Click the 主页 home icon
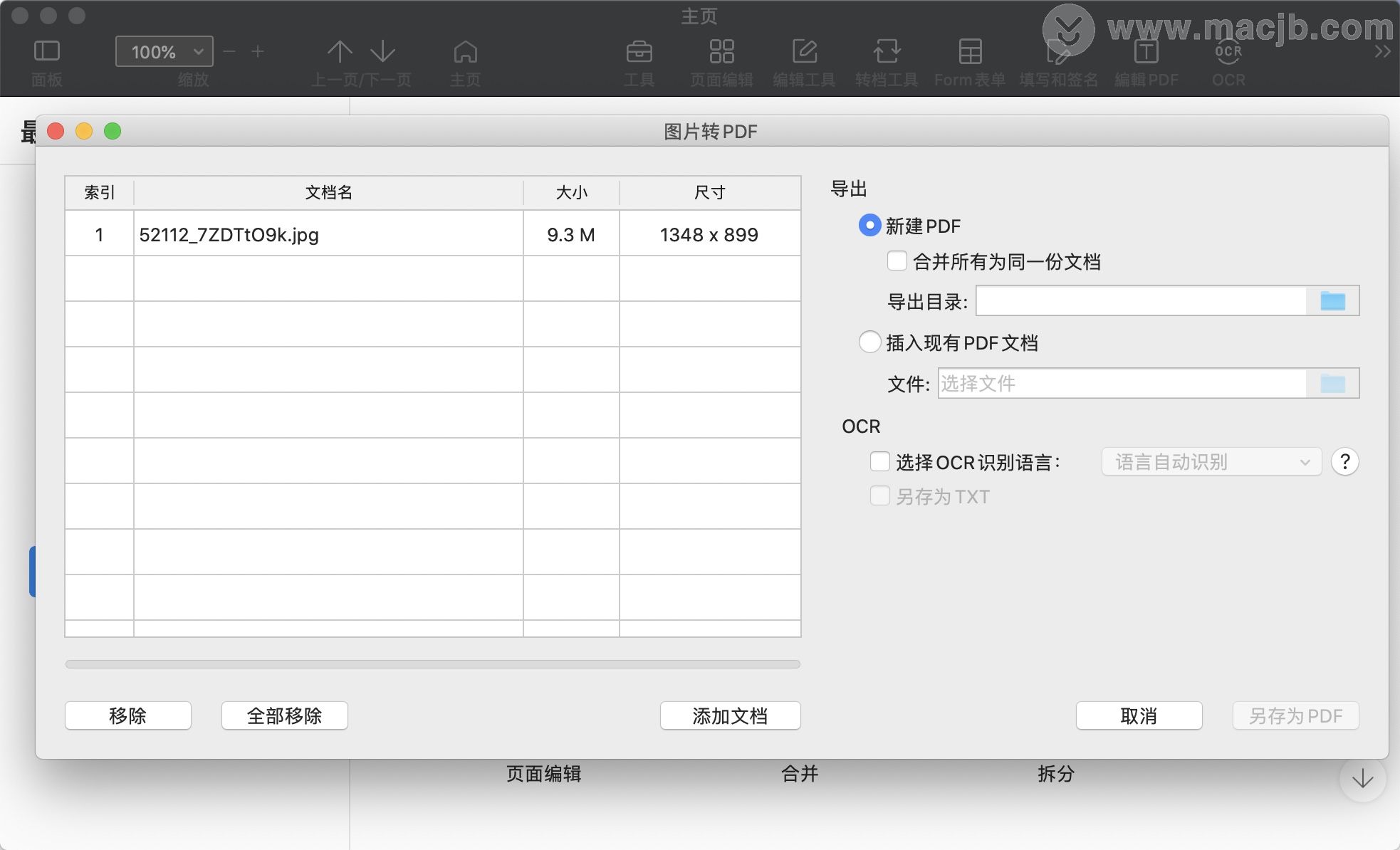 465,51
